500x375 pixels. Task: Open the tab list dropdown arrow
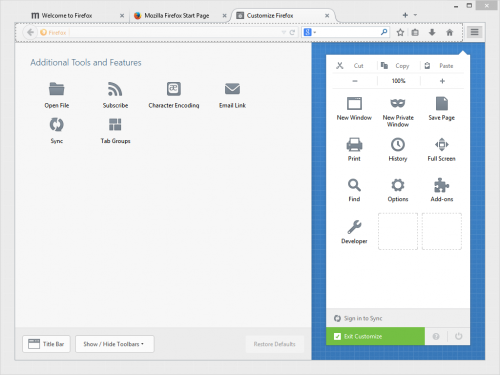415,15
